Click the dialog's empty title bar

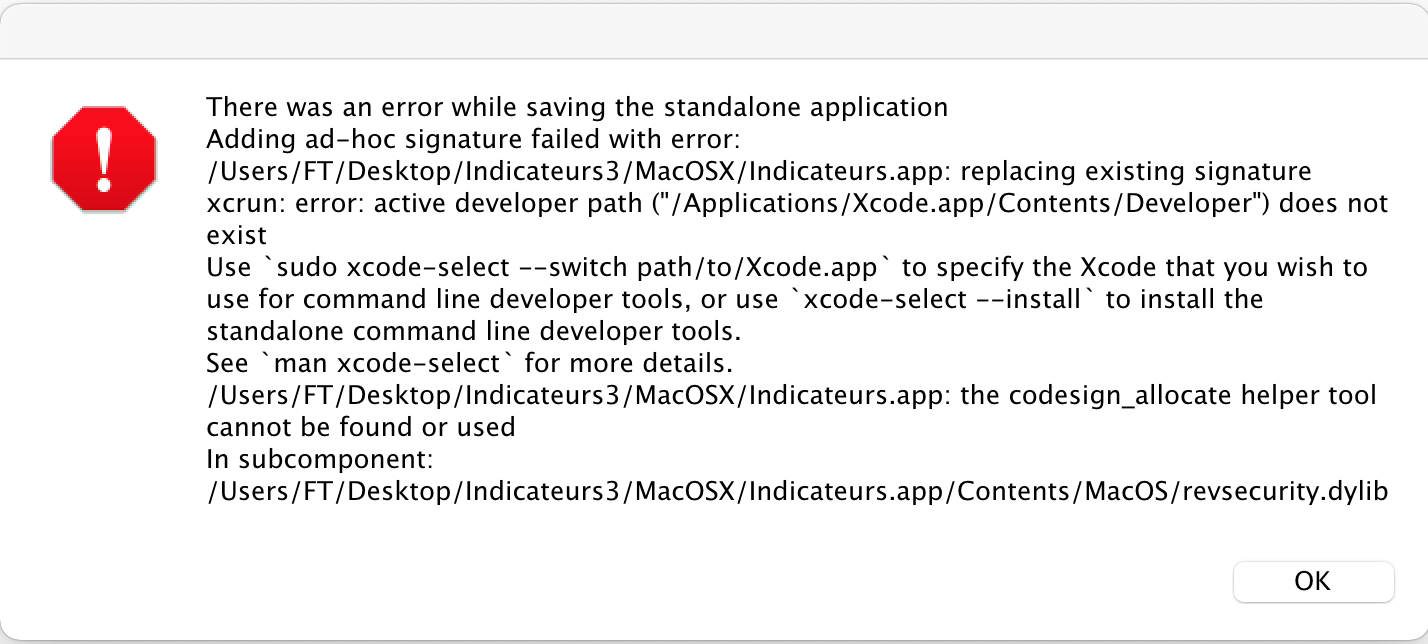coord(714,30)
